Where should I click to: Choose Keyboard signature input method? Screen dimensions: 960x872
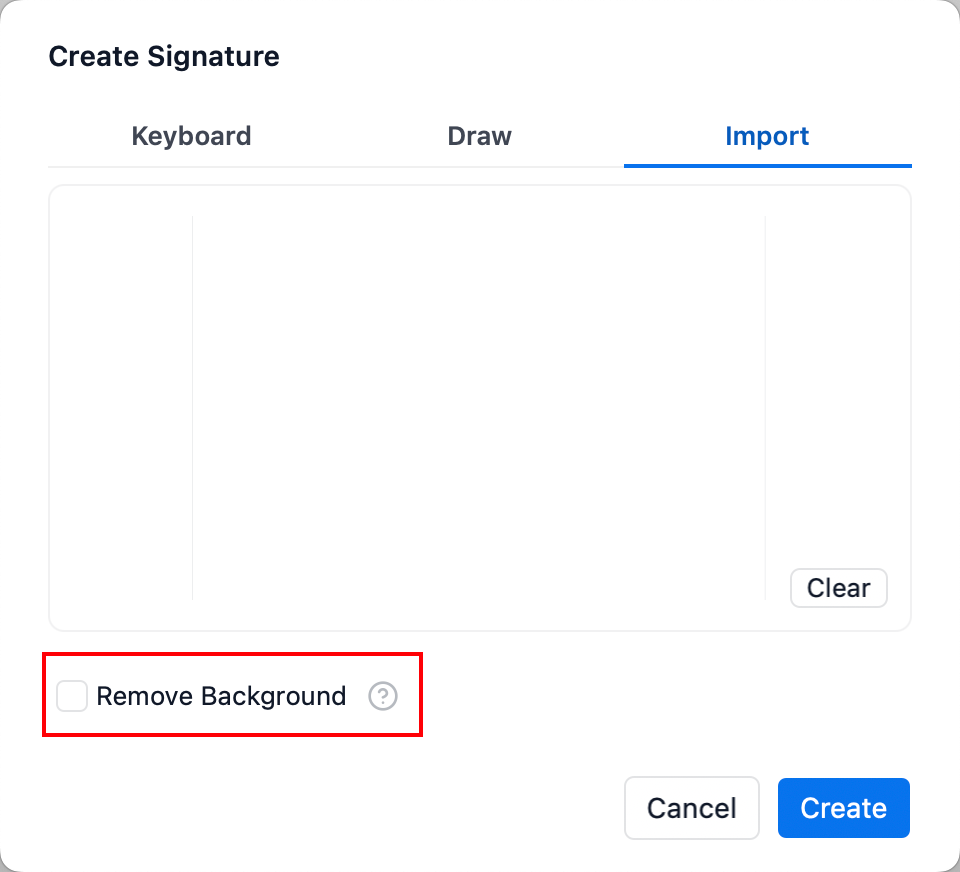coord(191,136)
